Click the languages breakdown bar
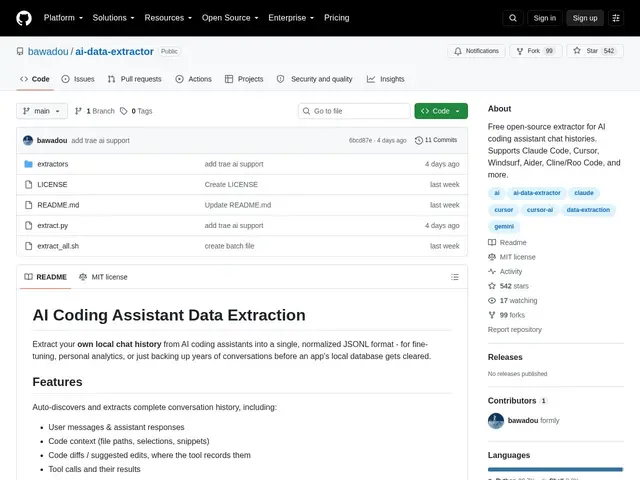 556,469
